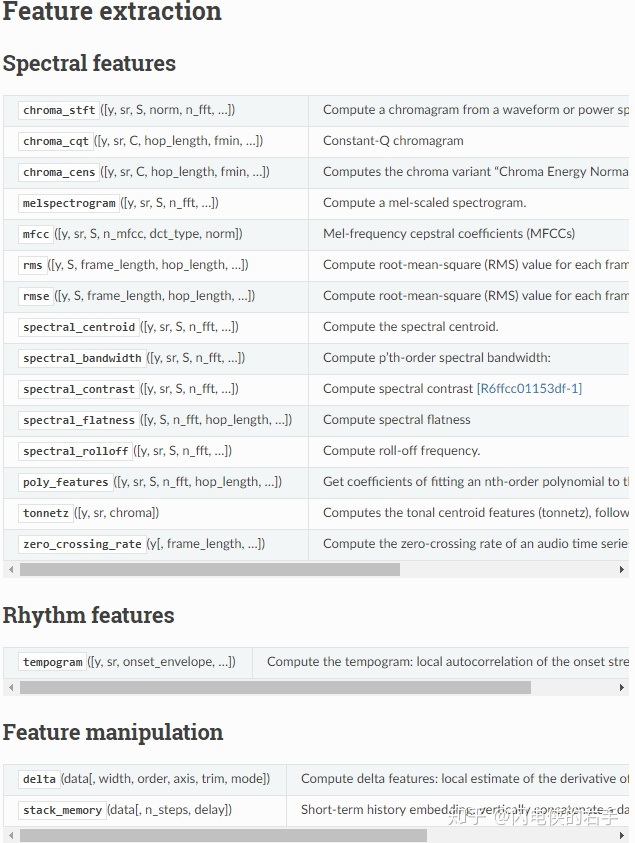Open the chroma_cens function link

[59, 172]
